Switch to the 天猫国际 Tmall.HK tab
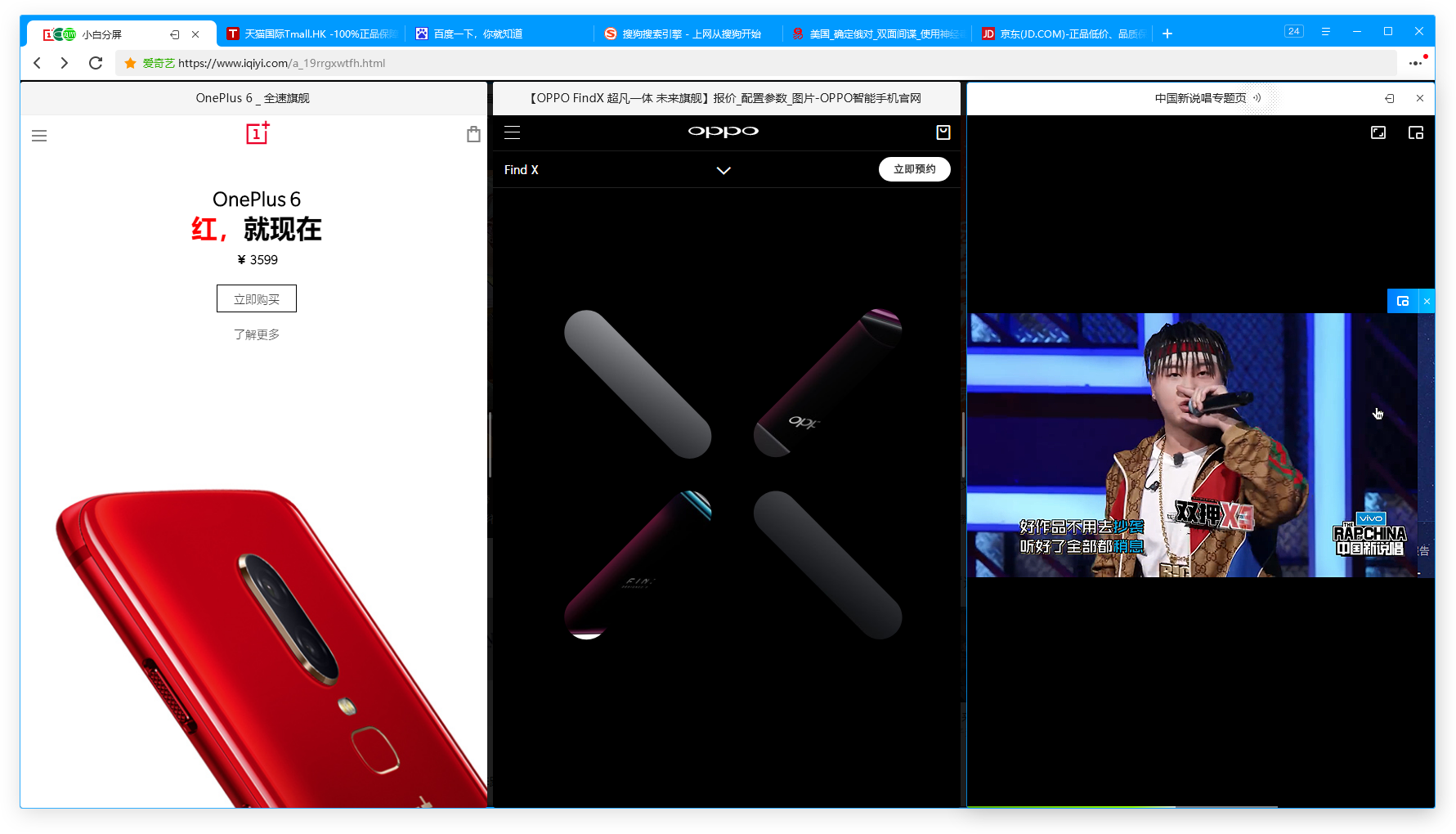1456x834 pixels. [x=311, y=34]
